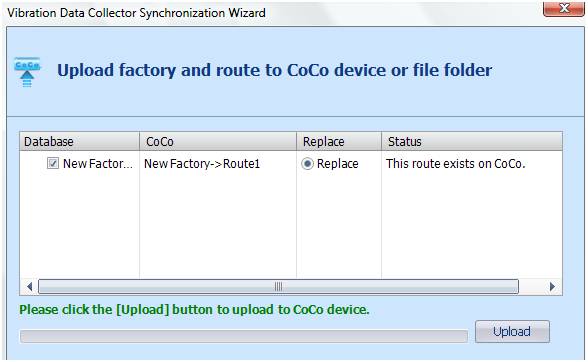Click the CoCo column header
This screenshot has width=588, height=362.
[x=218, y=141]
